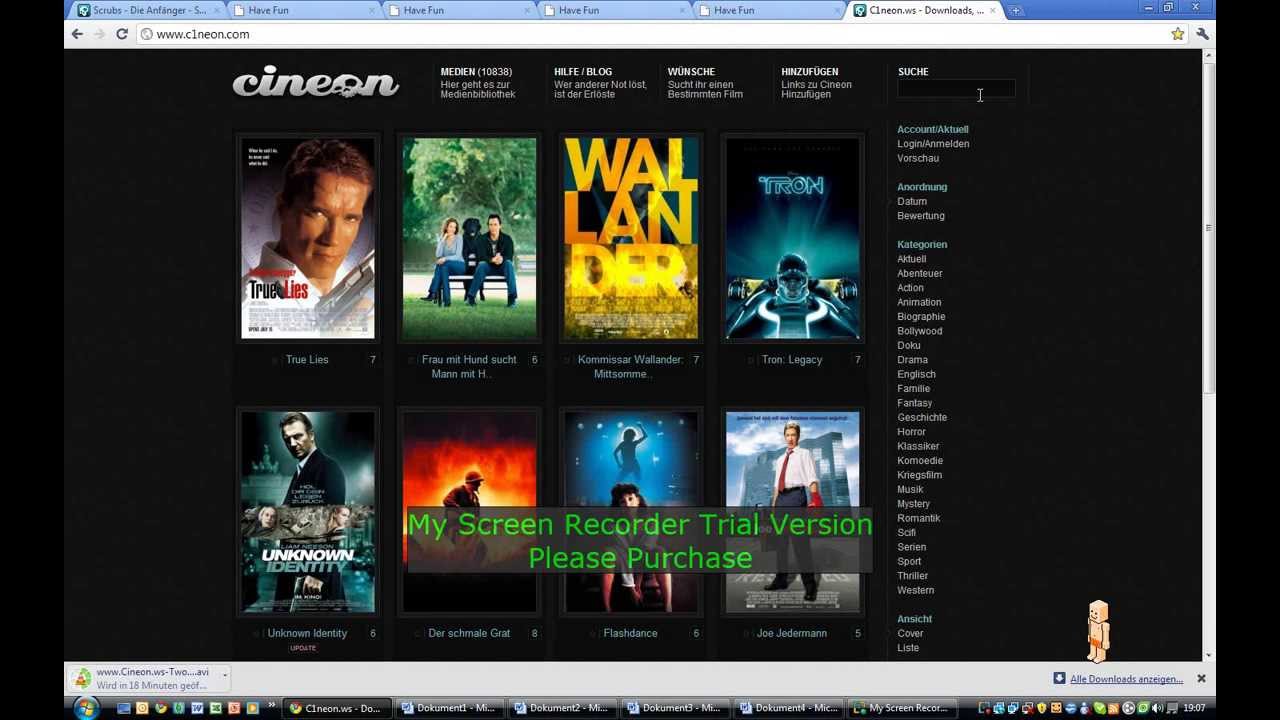Click the yellow security shield tray icon
This screenshot has width=1280, height=720.
click(x=1041, y=708)
